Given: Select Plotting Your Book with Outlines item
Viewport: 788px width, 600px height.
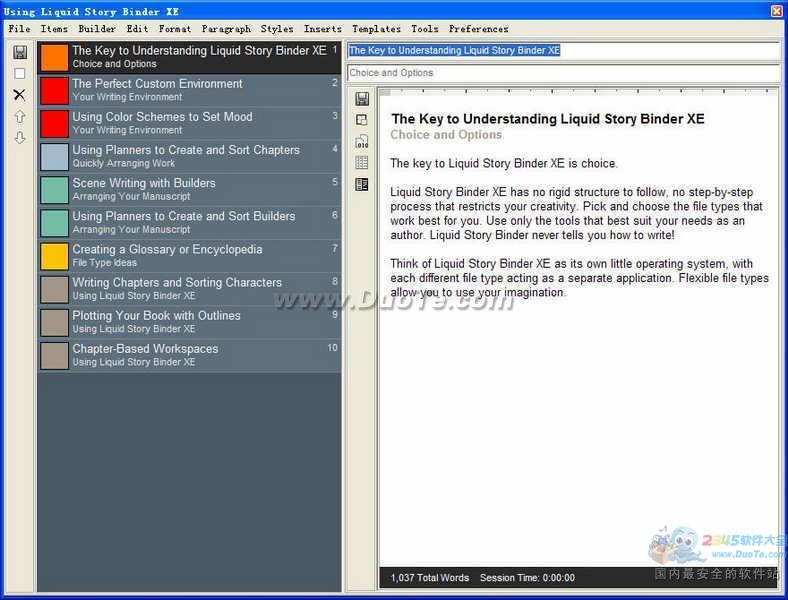Looking at the screenshot, I should click(x=189, y=323).
